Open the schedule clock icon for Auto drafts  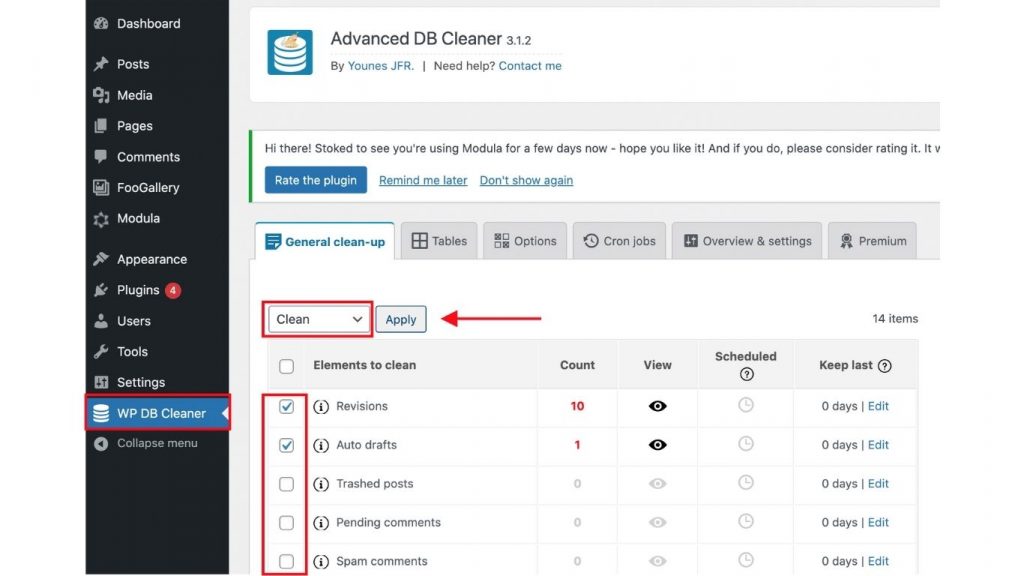[746, 445]
